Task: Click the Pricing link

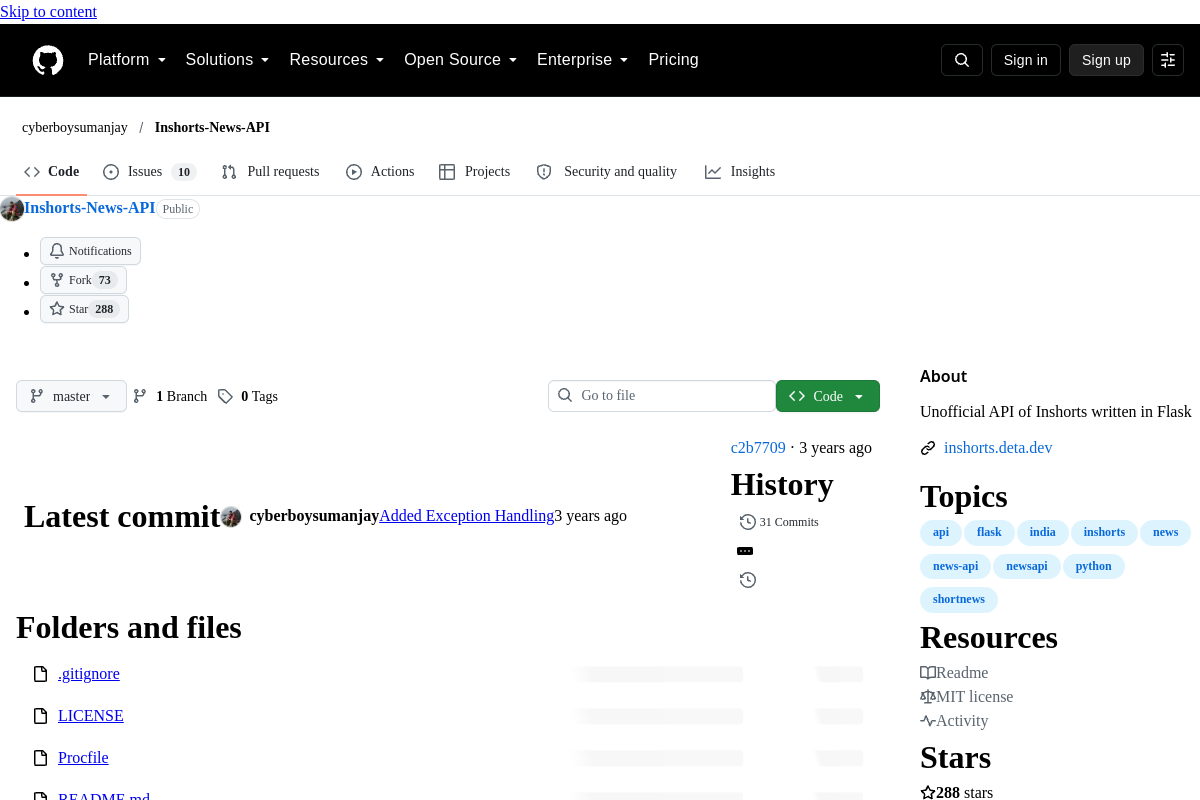Action: coord(673,60)
